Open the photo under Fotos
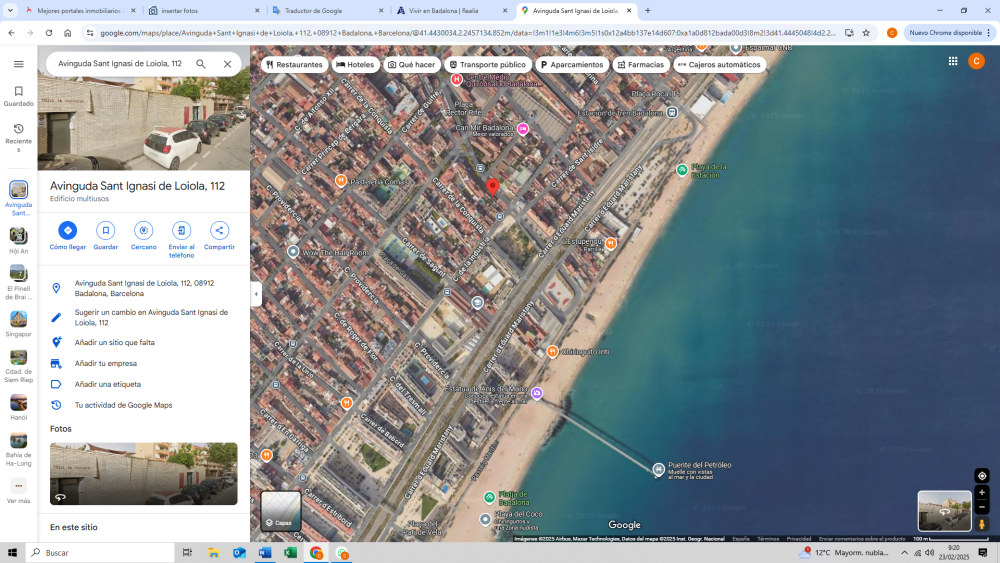This screenshot has width=1000, height=563. (x=143, y=474)
